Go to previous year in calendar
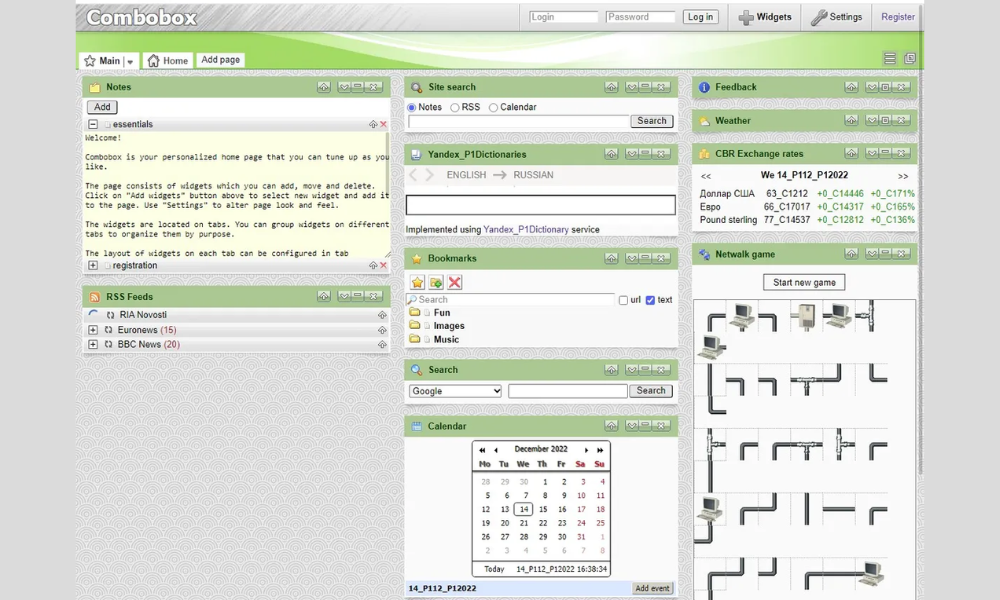Image resolution: width=1000 pixels, height=600 pixels. [x=482, y=450]
